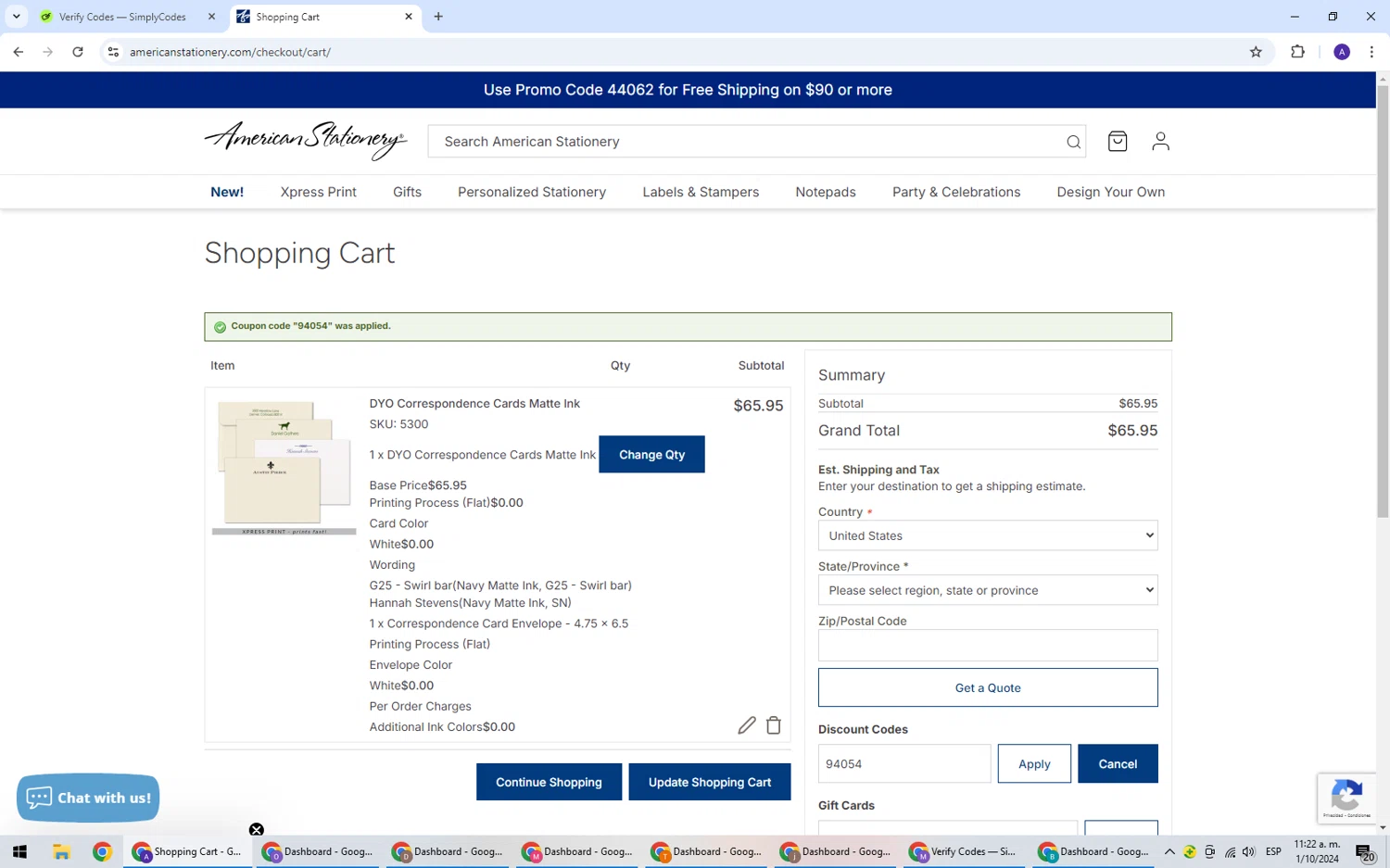
Task: Reload the page
Action: pos(78,52)
